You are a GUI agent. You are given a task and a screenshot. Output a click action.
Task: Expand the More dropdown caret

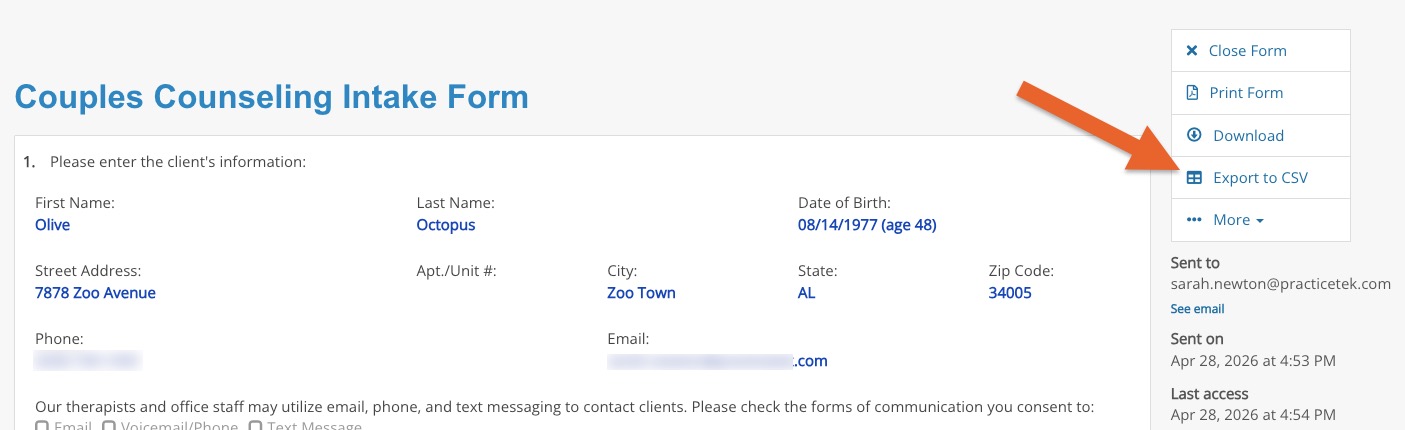coord(1259,221)
